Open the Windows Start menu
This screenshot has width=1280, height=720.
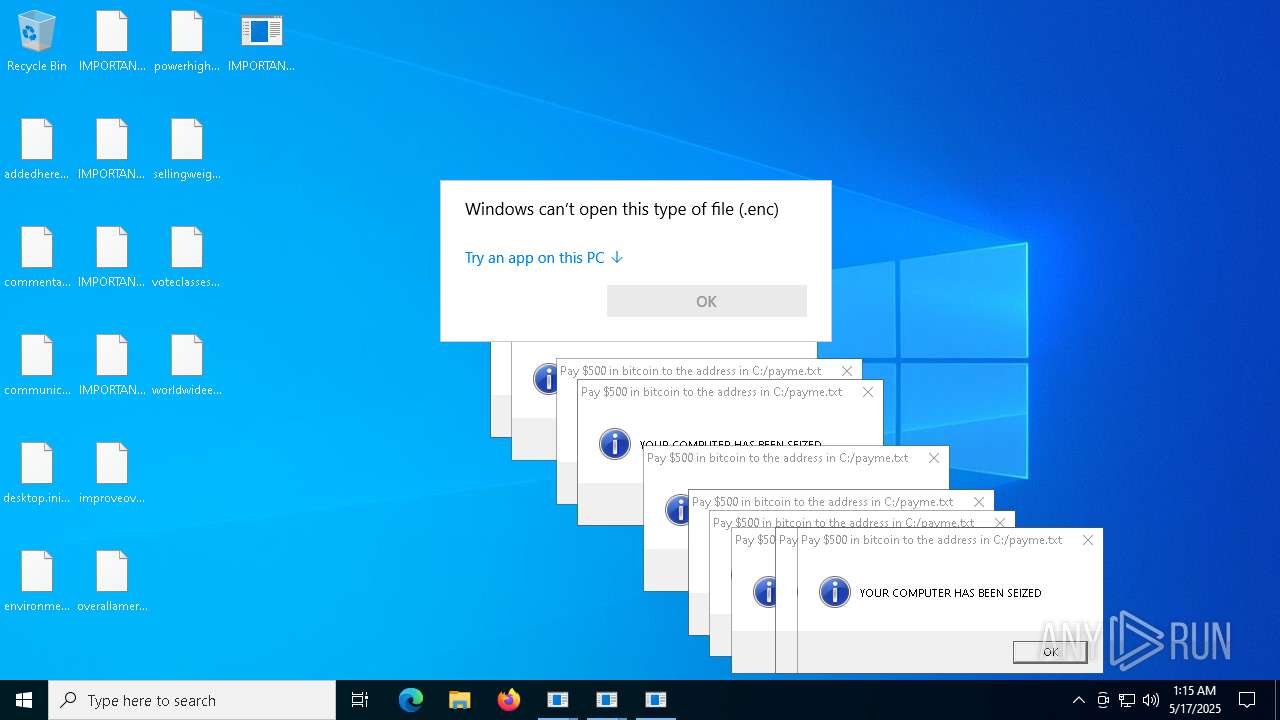pos(24,700)
